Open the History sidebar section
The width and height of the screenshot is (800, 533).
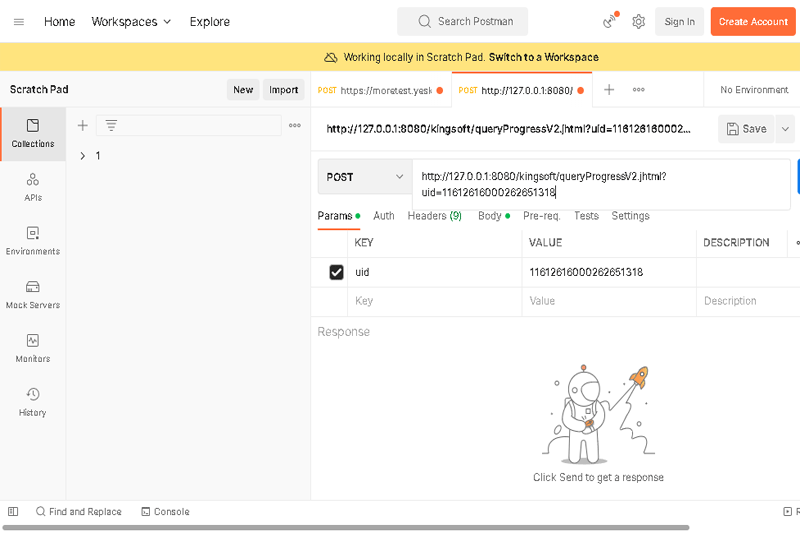33,402
